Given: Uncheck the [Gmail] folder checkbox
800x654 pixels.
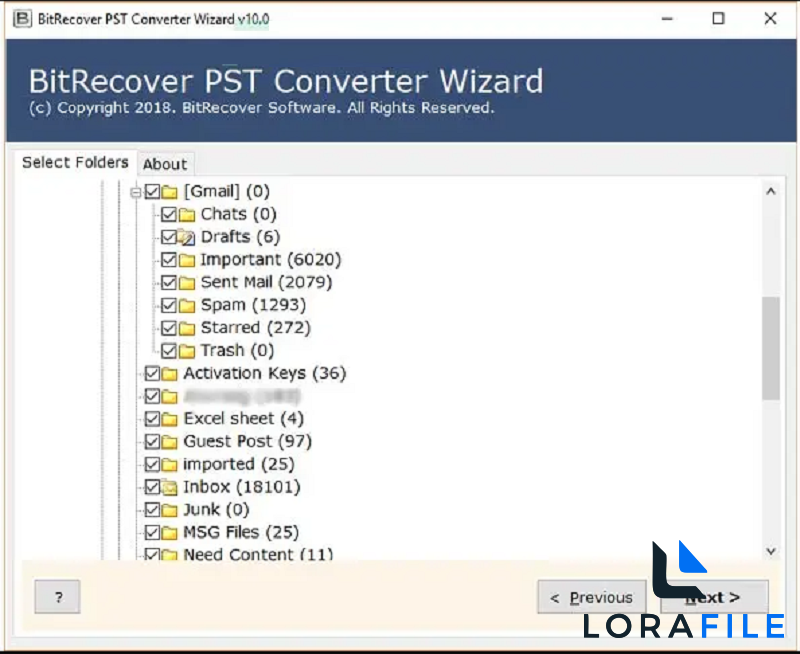Looking at the screenshot, I should click(152, 191).
